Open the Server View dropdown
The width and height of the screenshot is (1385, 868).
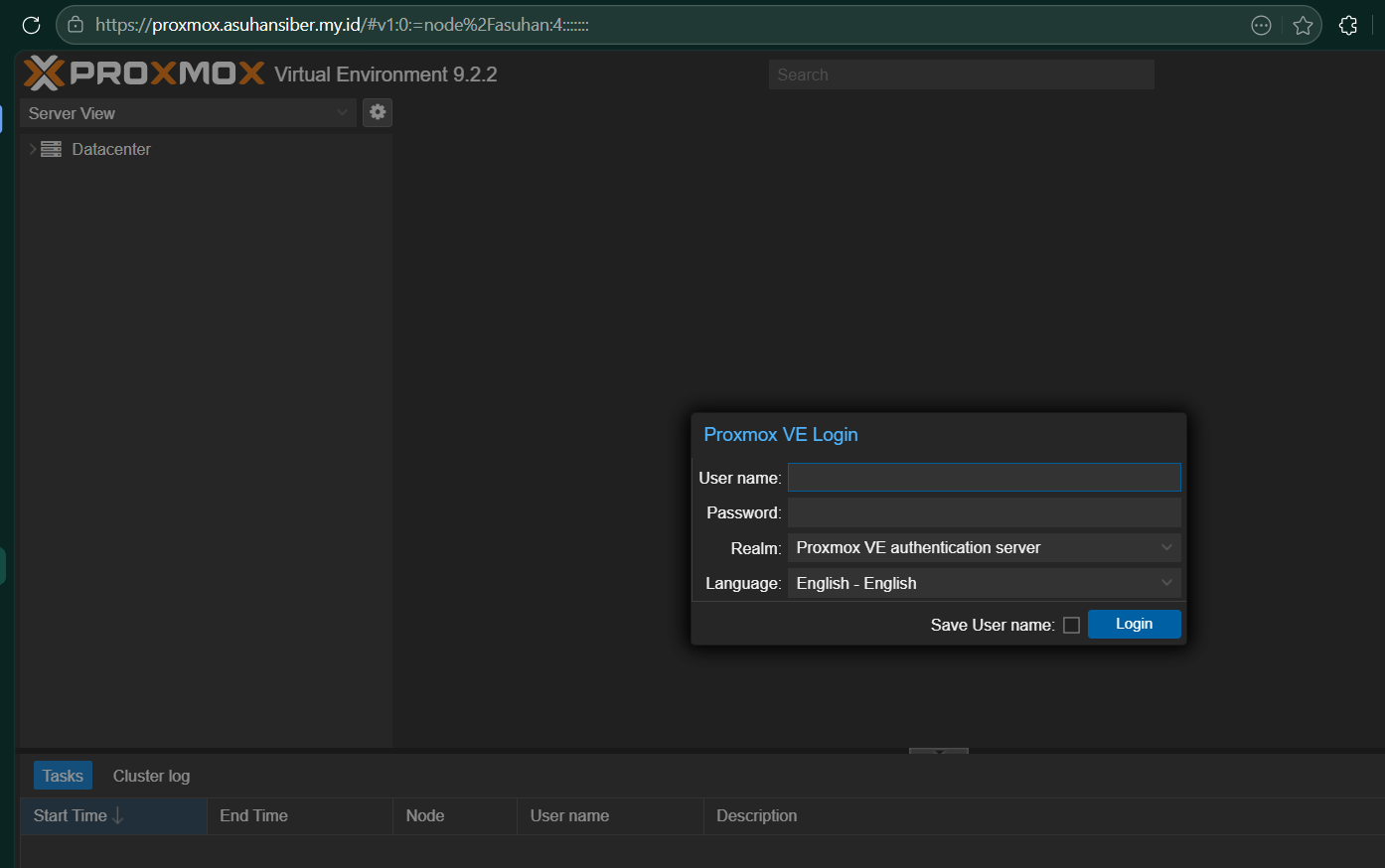(x=188, y=113)
